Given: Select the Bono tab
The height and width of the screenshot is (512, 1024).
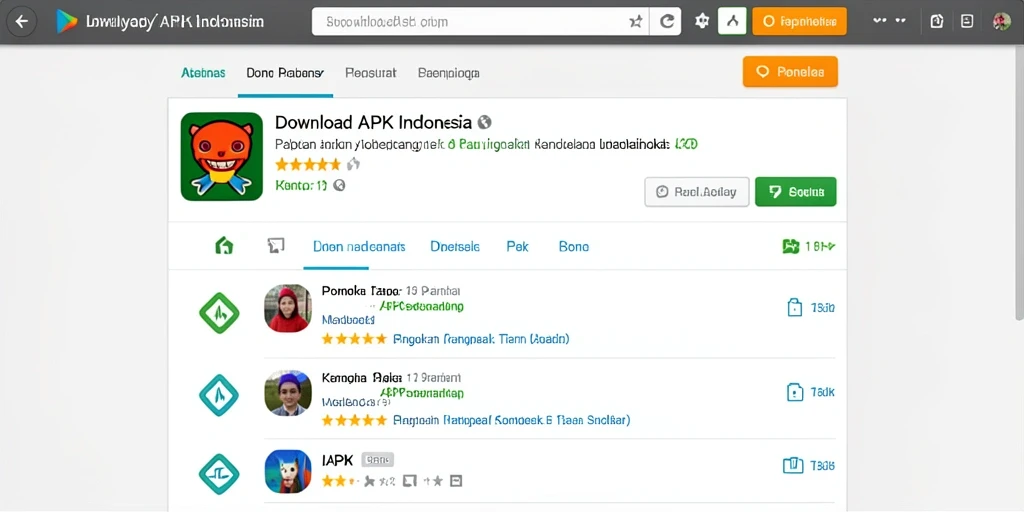Looking at the screenshot, I should point(574,247).
